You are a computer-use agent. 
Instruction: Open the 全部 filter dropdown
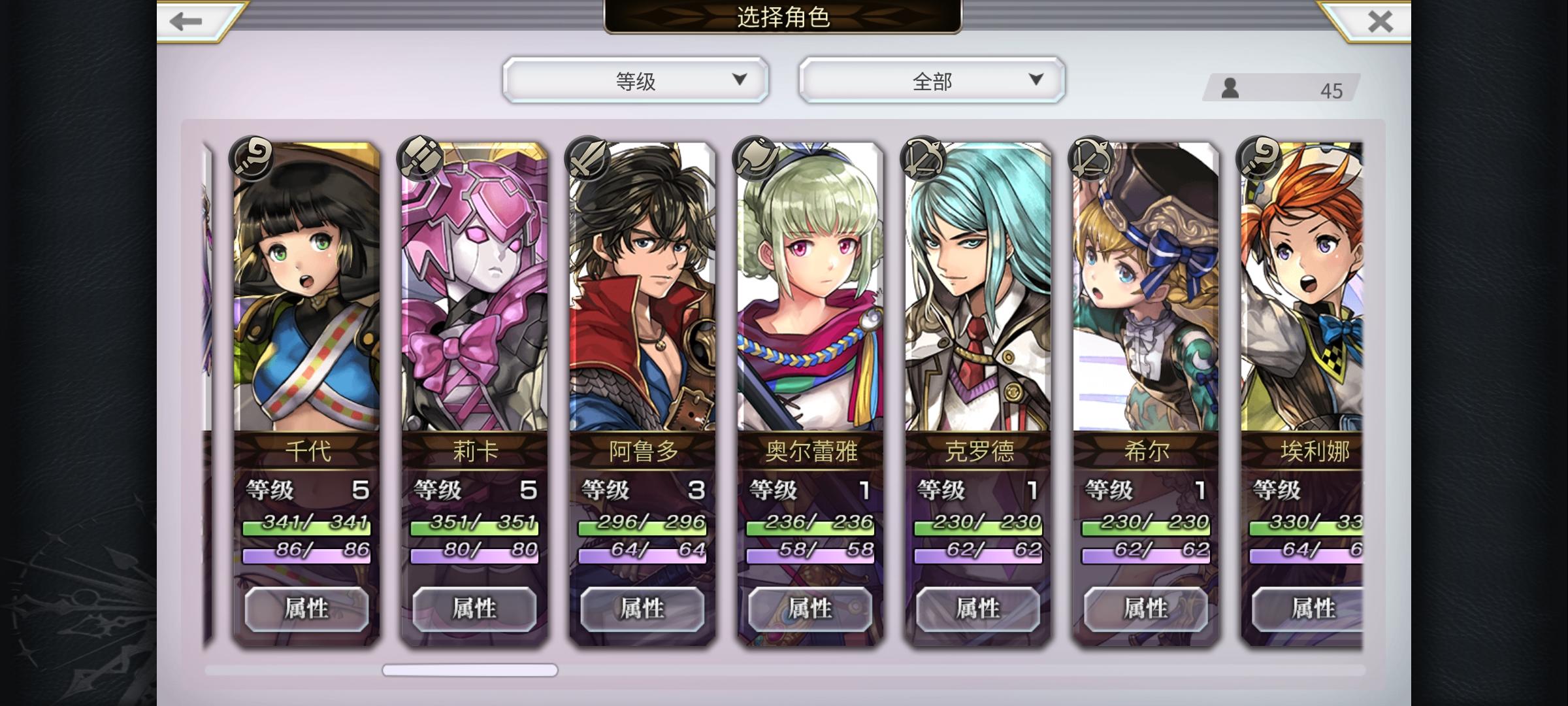(x=932, y=80)
